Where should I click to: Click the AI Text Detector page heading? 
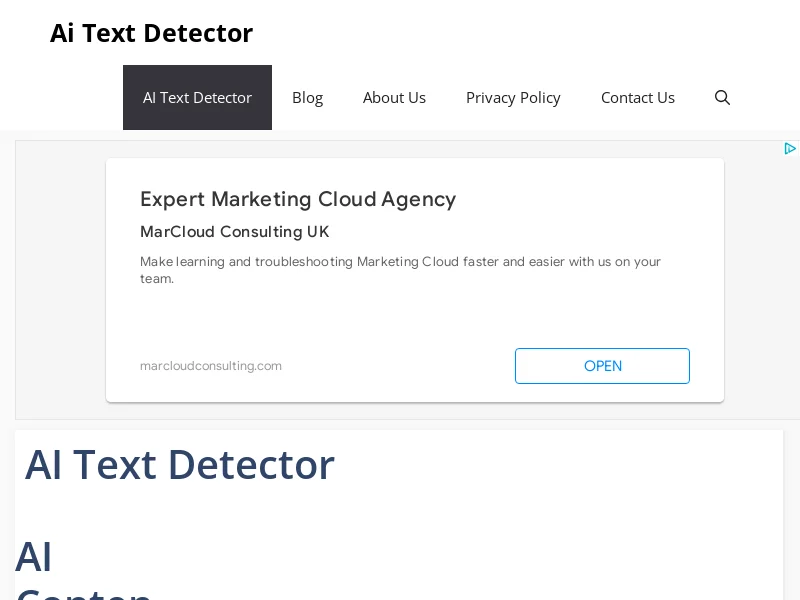[180, 464]
